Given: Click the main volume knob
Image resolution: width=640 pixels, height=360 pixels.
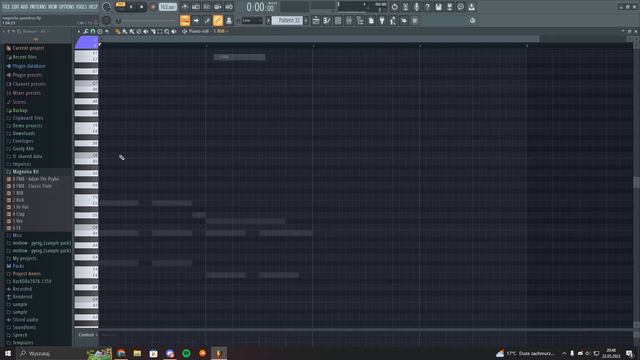Looking at the screenshot, I should click(106, 7).
